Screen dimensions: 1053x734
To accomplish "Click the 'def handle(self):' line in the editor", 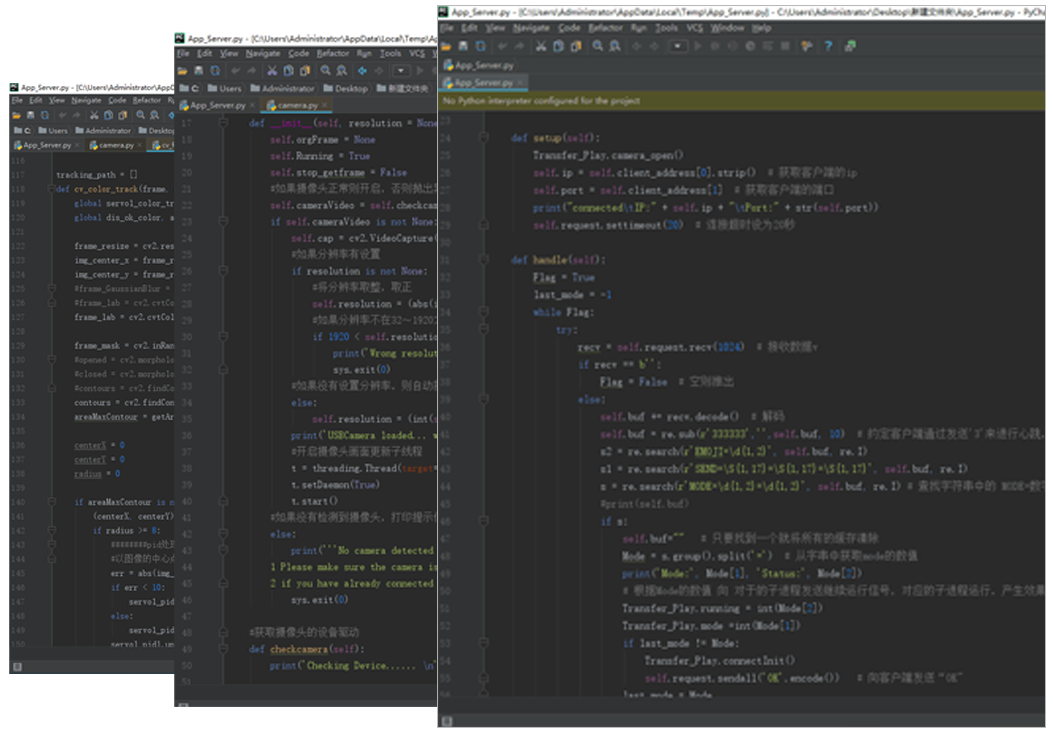I will point(557,260).
